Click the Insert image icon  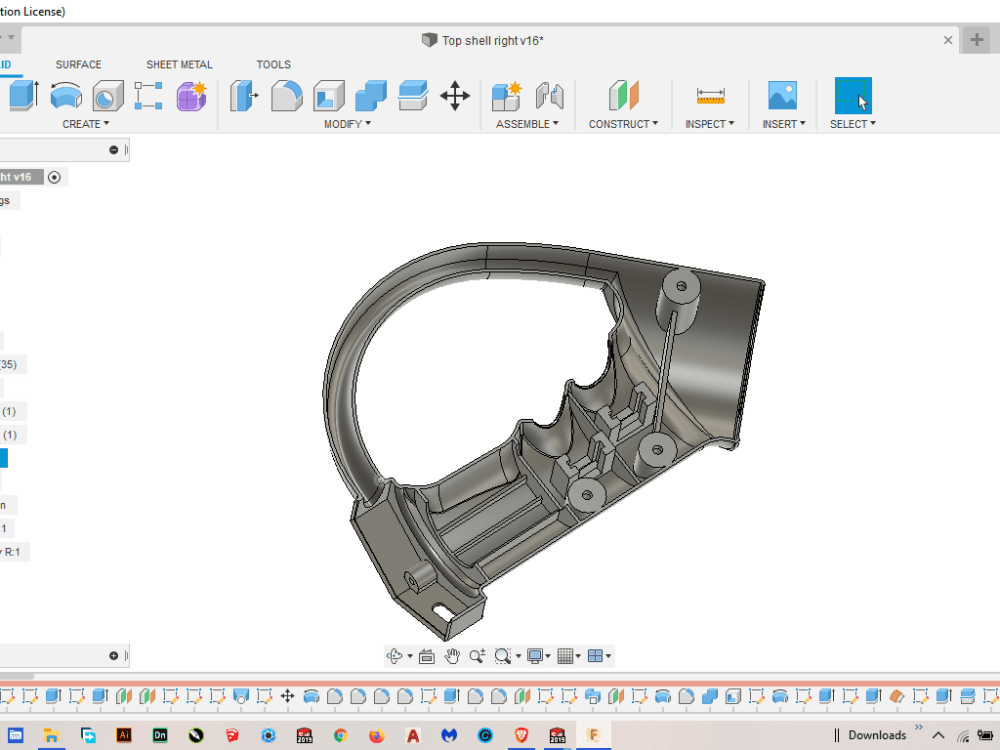pos(783,96)
